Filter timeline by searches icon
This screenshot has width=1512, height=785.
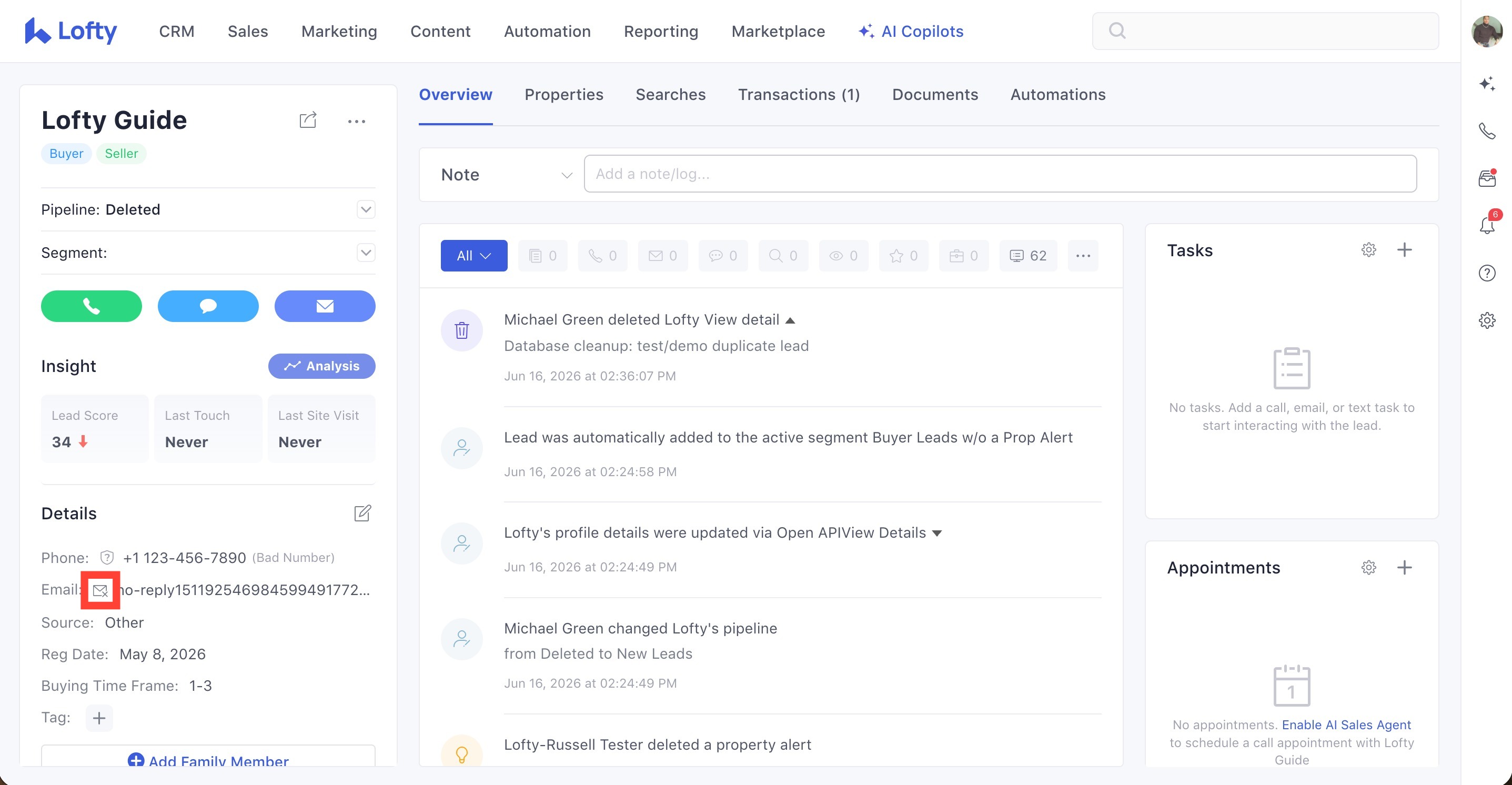(x=783, y=255)
